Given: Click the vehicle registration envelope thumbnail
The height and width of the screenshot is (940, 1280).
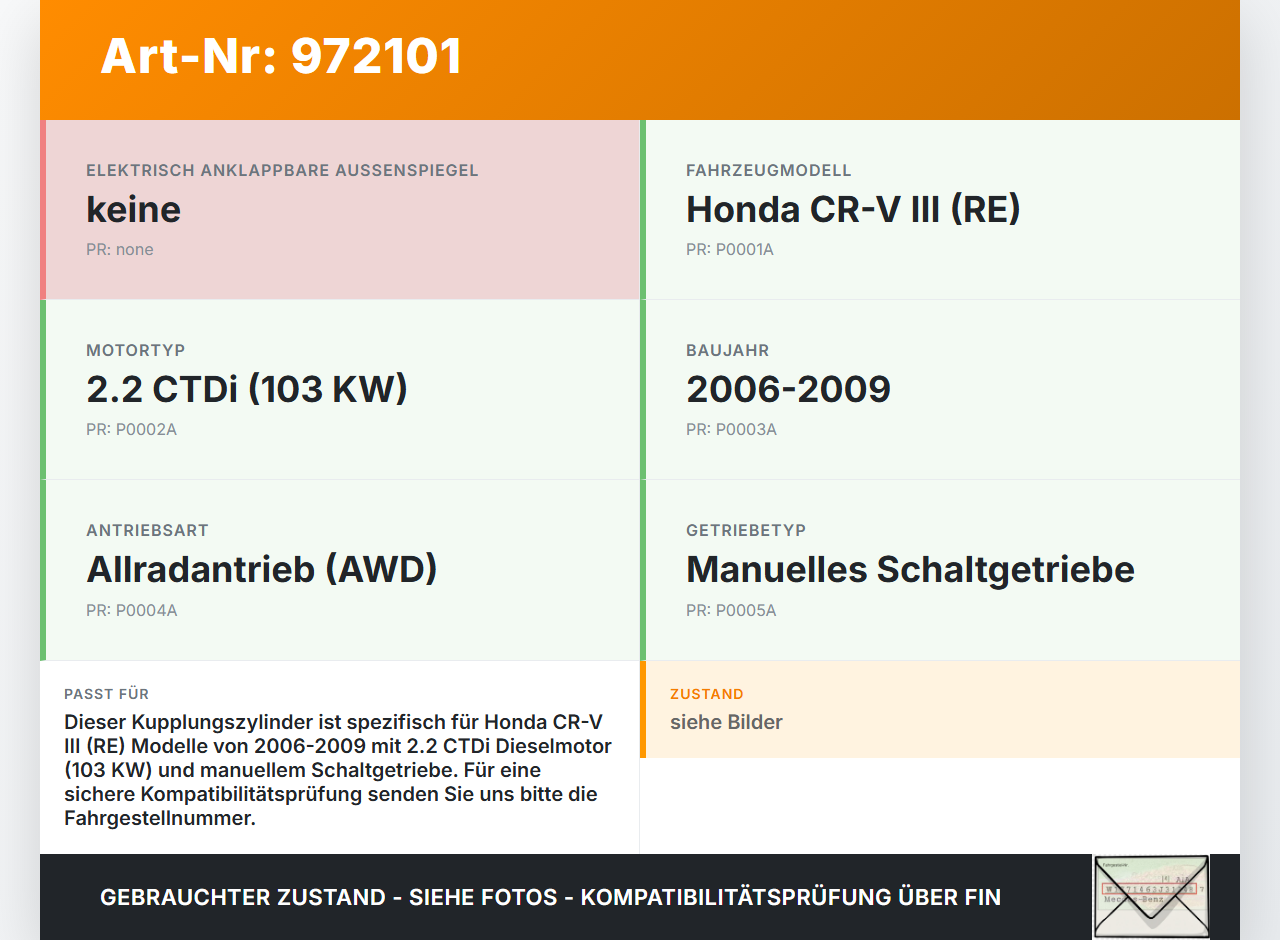Looking at the screenshot, I should point(1151,896).
